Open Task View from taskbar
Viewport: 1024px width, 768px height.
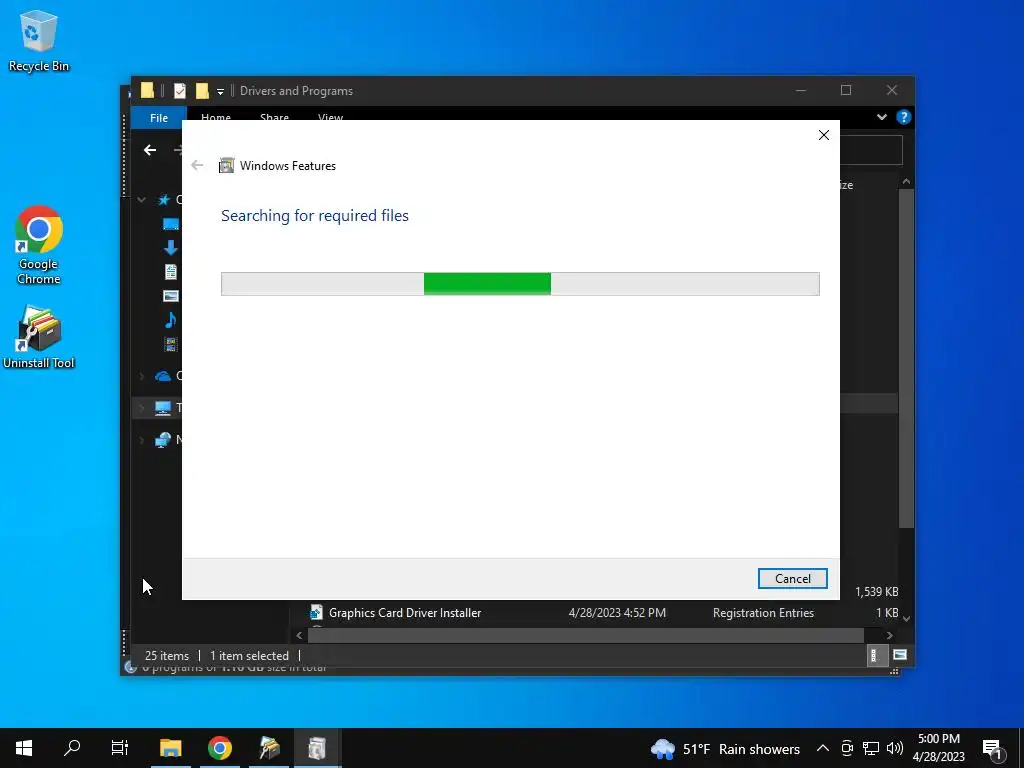coord(120,748)
